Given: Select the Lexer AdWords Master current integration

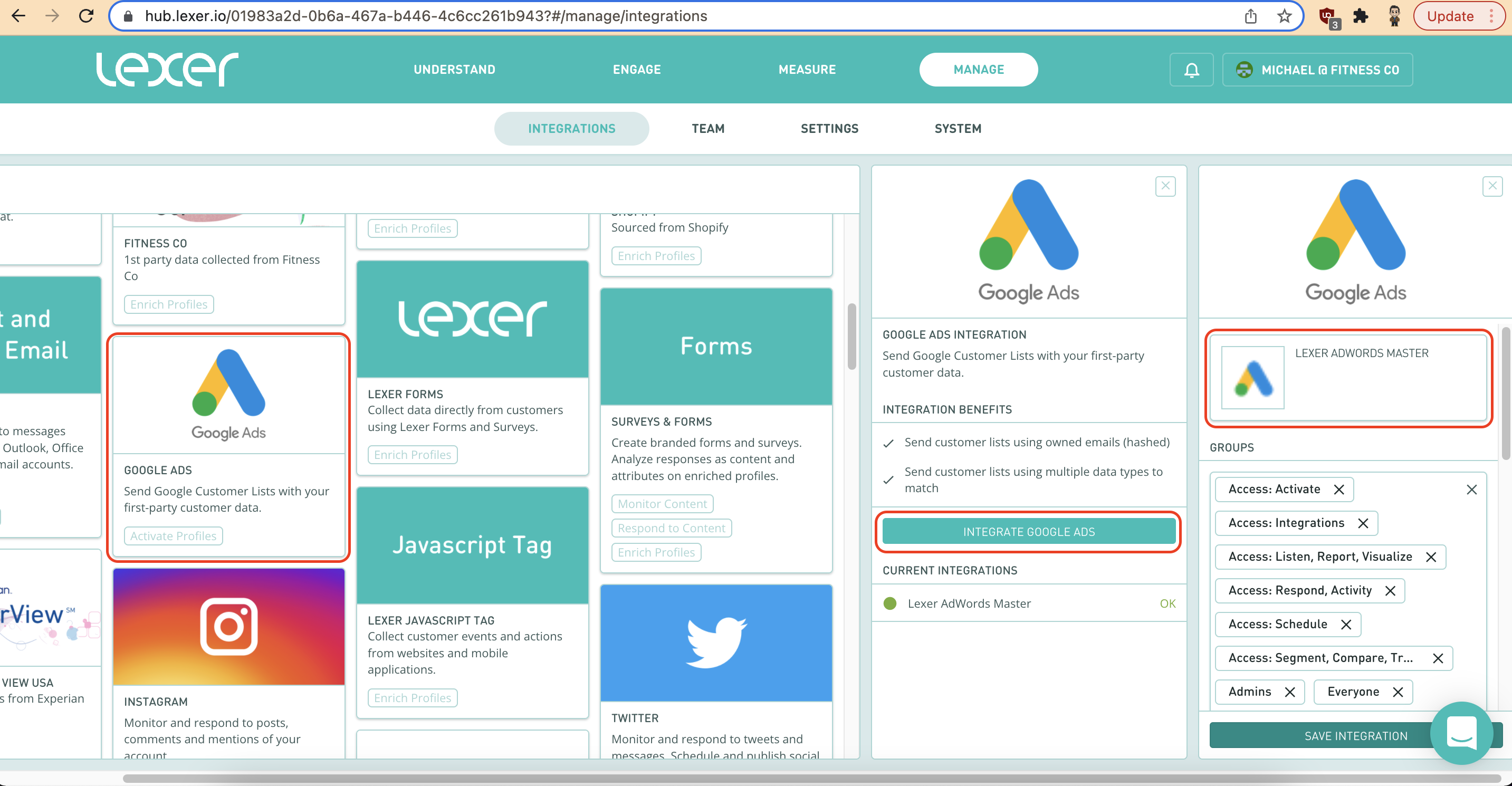Looking at the screenshot, I should [x=969, y=603].
